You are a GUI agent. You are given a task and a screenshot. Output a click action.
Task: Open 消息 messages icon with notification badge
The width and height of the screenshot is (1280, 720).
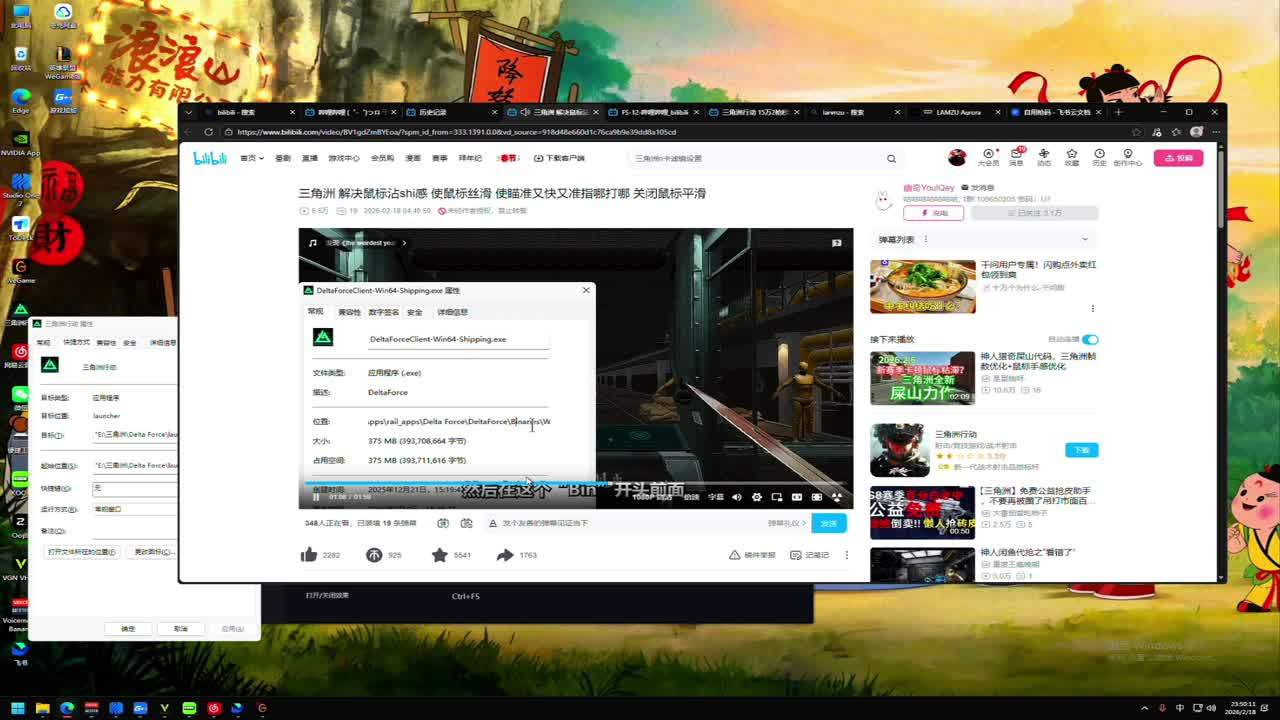click(x=1016, y=157)
